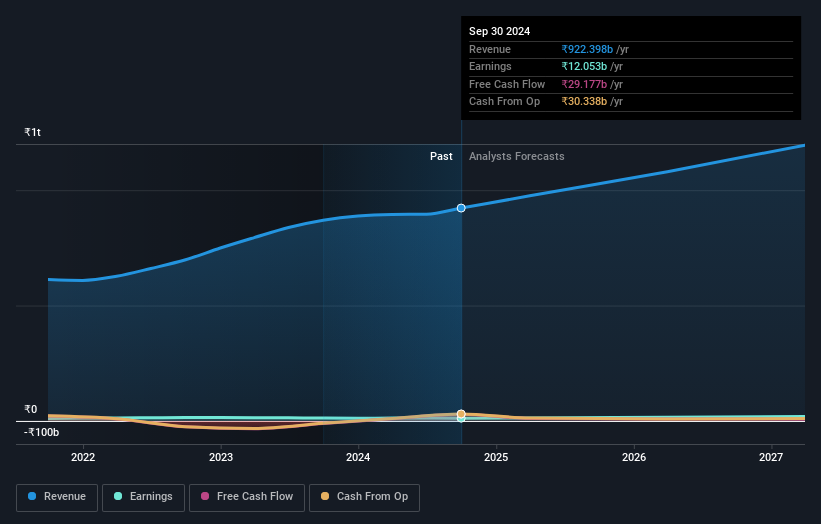Click the 2024 x-axis label

tap(358, 458)
